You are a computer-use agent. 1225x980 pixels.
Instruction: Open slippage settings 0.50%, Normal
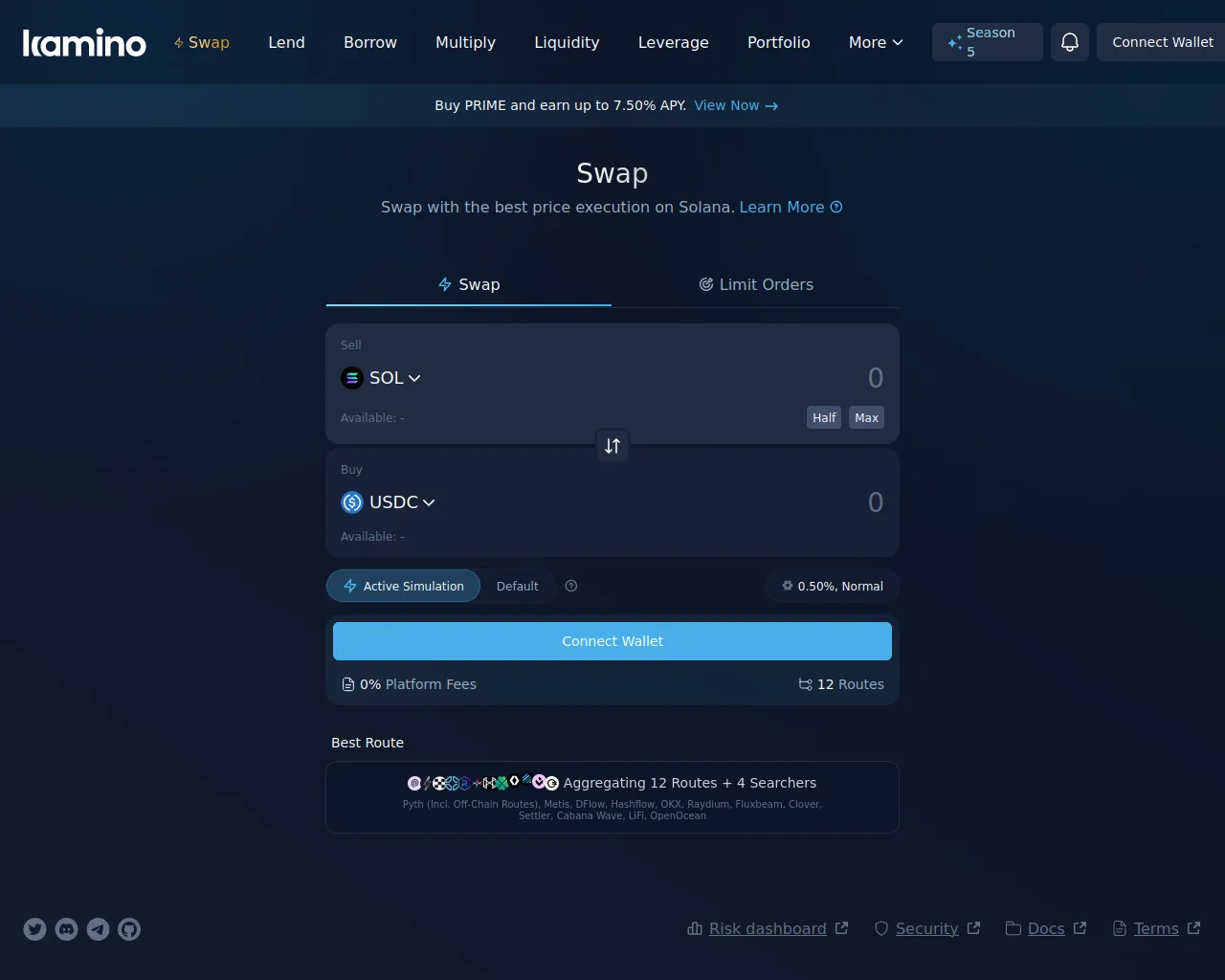pyautogui.click(x=832, y=586)
